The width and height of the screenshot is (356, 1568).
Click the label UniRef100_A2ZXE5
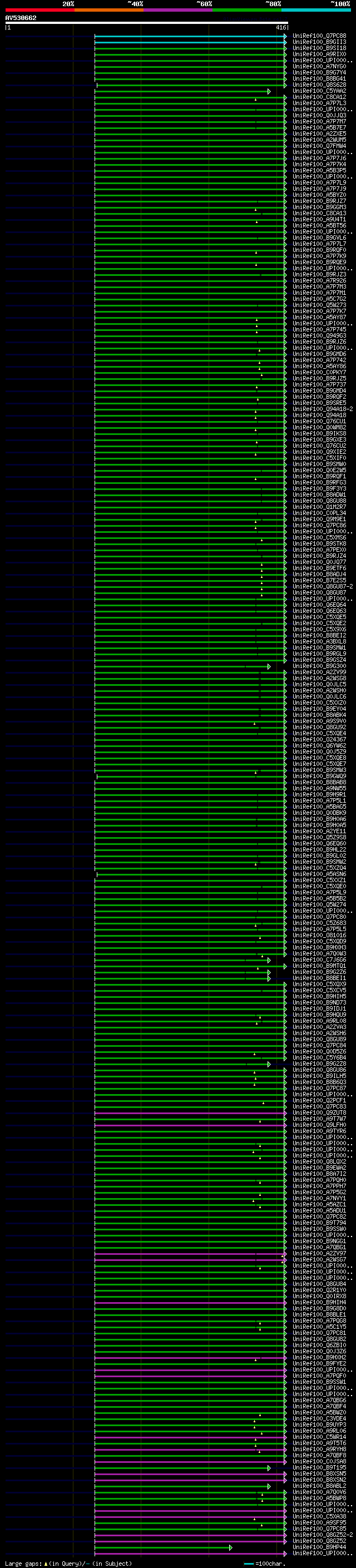tap(319, 133)
